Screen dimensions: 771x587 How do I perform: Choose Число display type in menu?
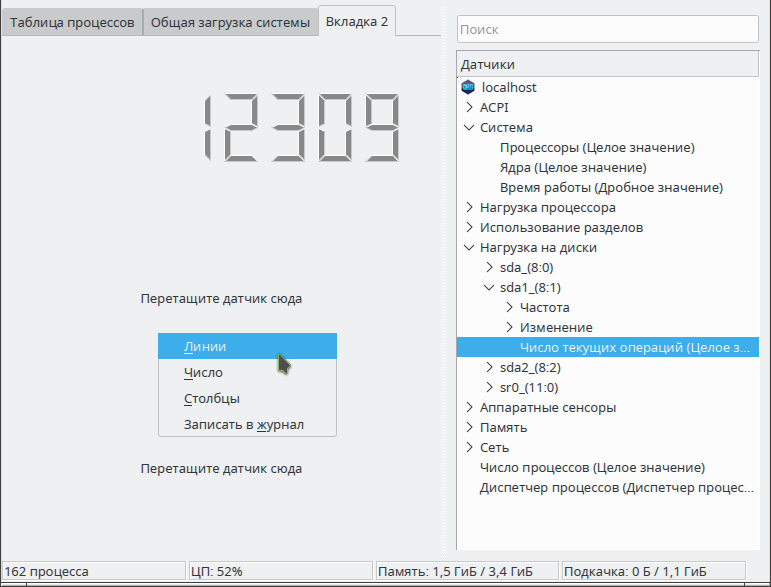click(247, 373)
